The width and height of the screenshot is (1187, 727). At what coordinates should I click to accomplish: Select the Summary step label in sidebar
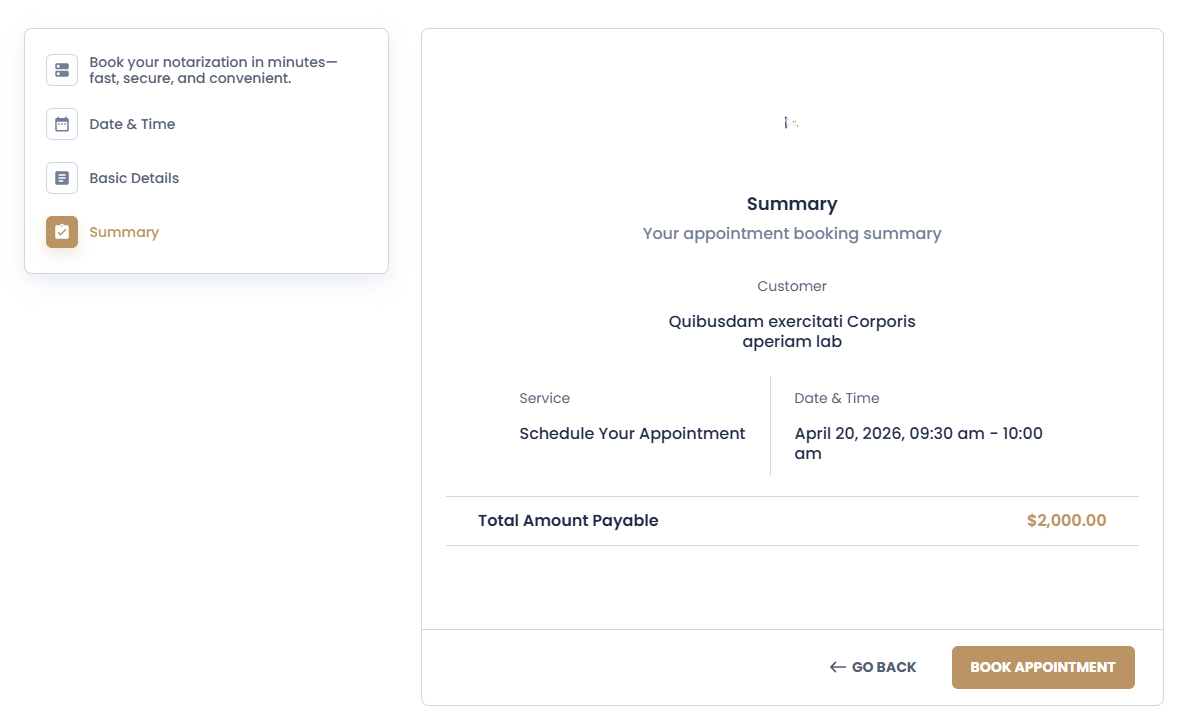coord(124,232)
